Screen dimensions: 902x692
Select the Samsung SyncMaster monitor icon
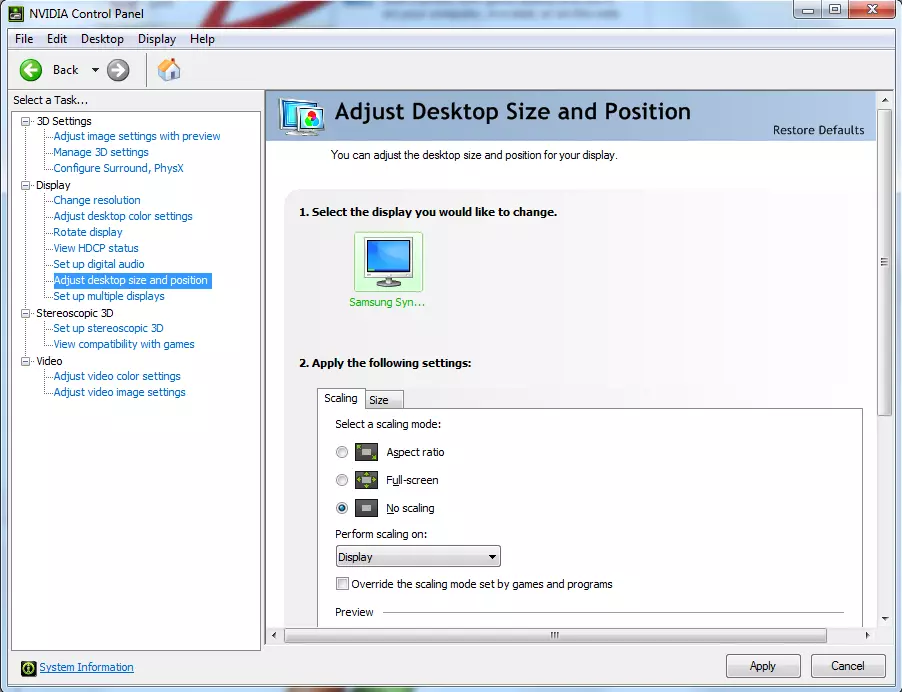[388, 262]
